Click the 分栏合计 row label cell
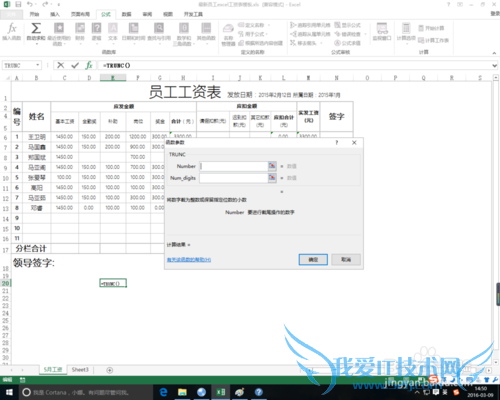 (31, 248)
